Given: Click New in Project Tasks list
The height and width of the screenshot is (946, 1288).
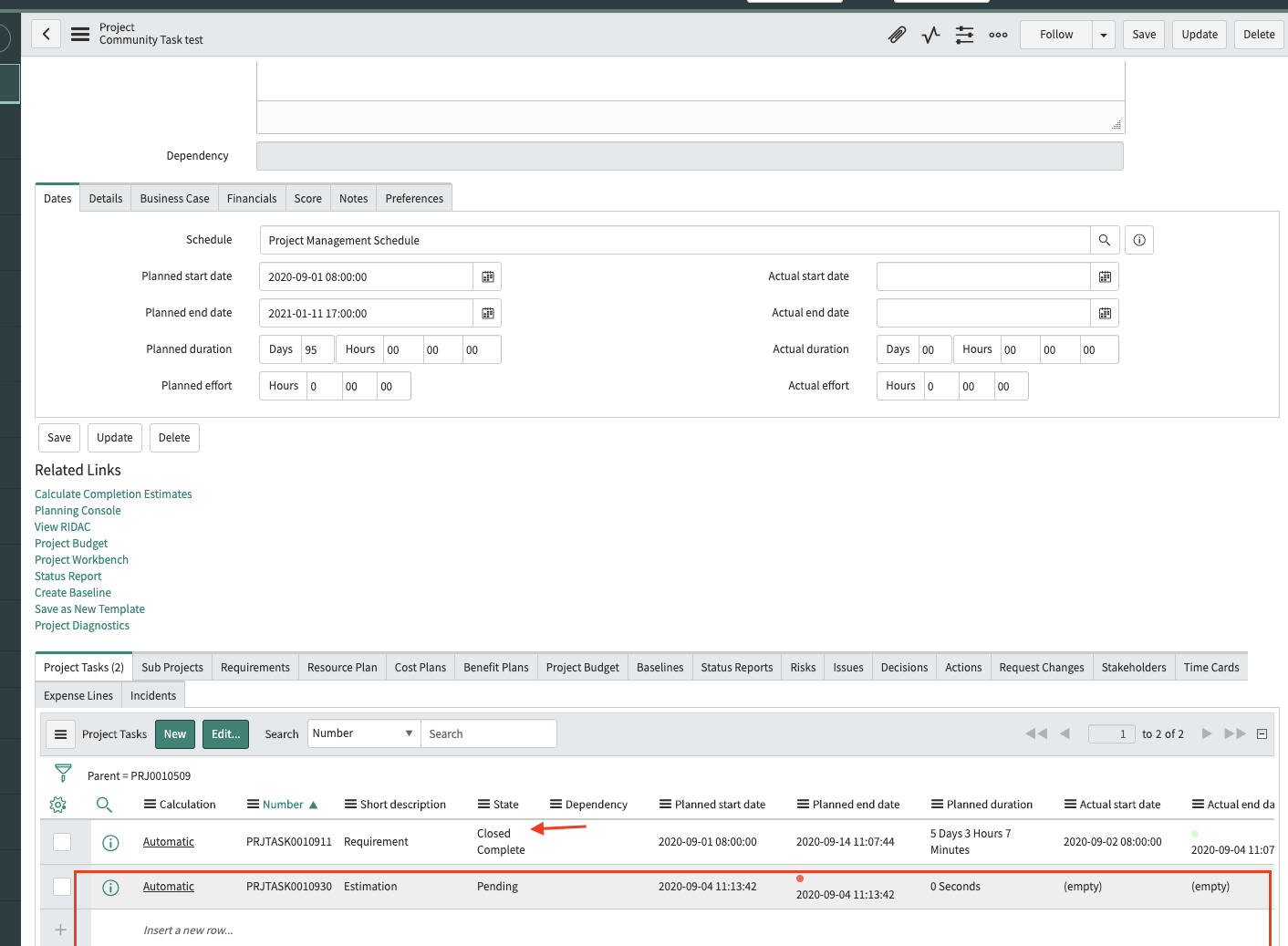Looking at the screenshot, I should [x=175, y=734].
